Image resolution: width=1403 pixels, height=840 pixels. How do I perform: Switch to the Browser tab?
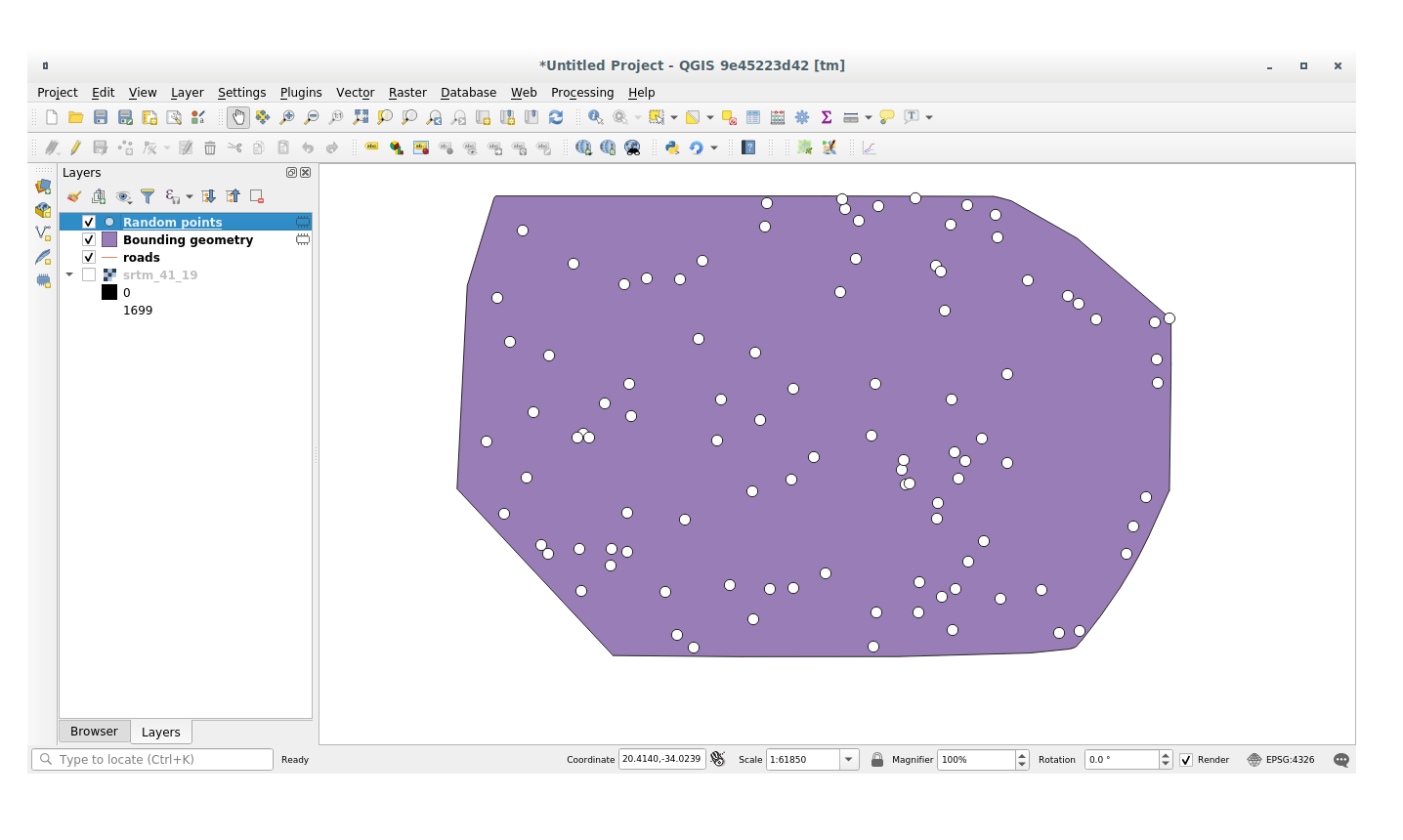point(94,732)
